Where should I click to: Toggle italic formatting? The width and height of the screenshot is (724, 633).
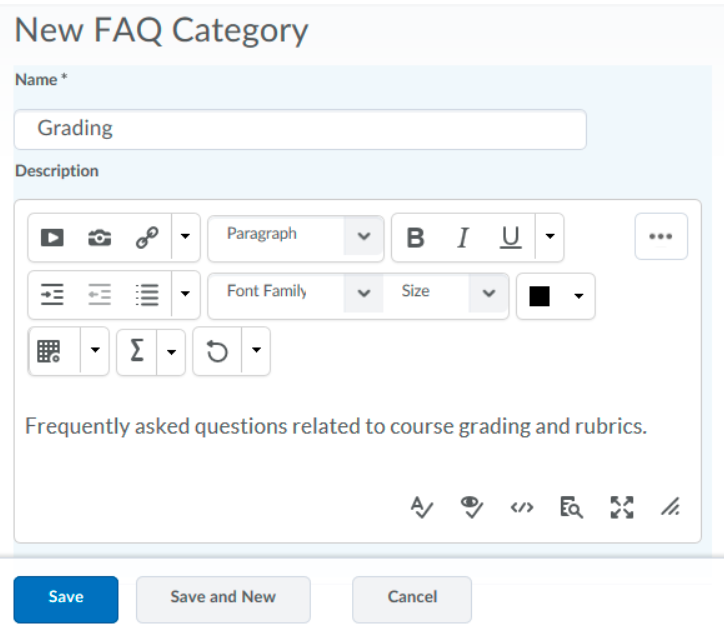463,238
